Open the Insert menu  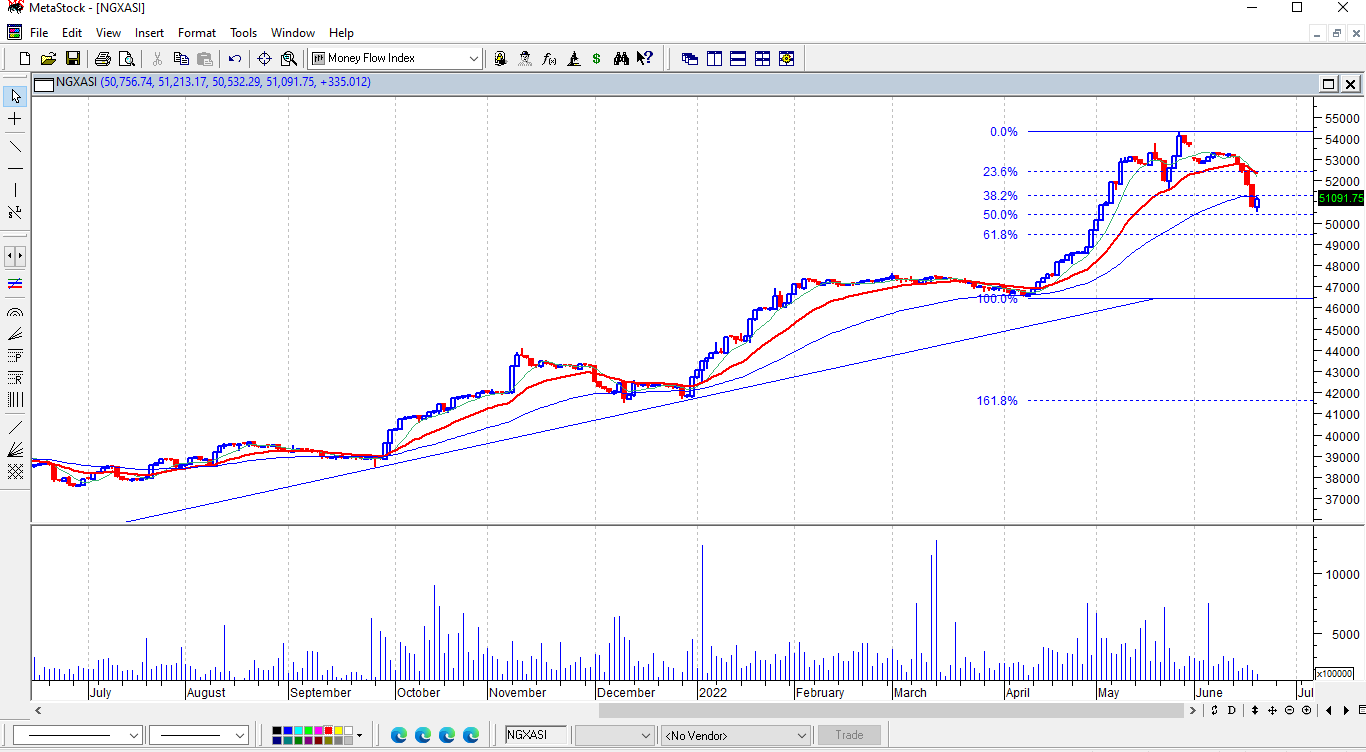[150, 33]
